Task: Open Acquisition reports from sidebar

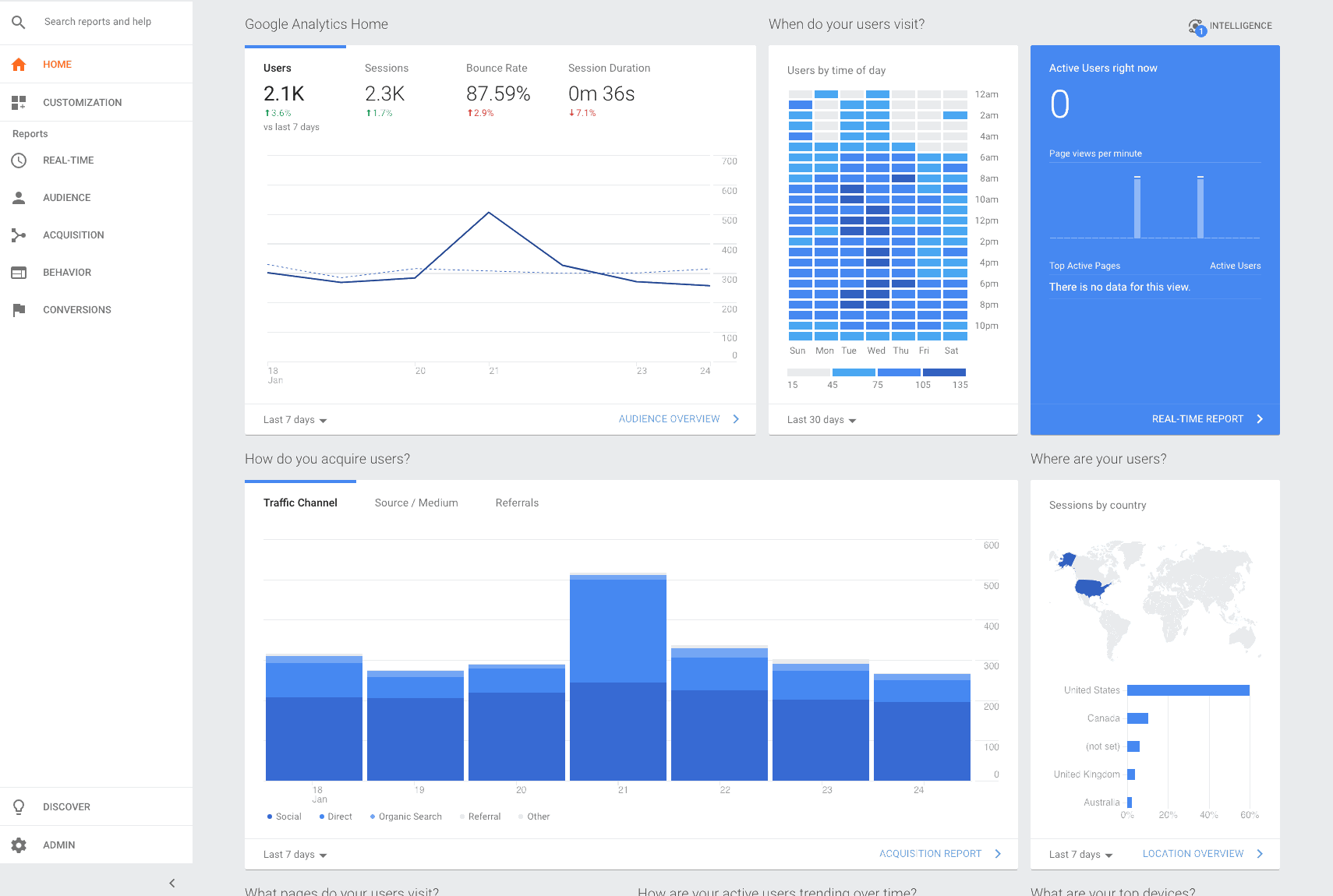Action: click(73, 235)
